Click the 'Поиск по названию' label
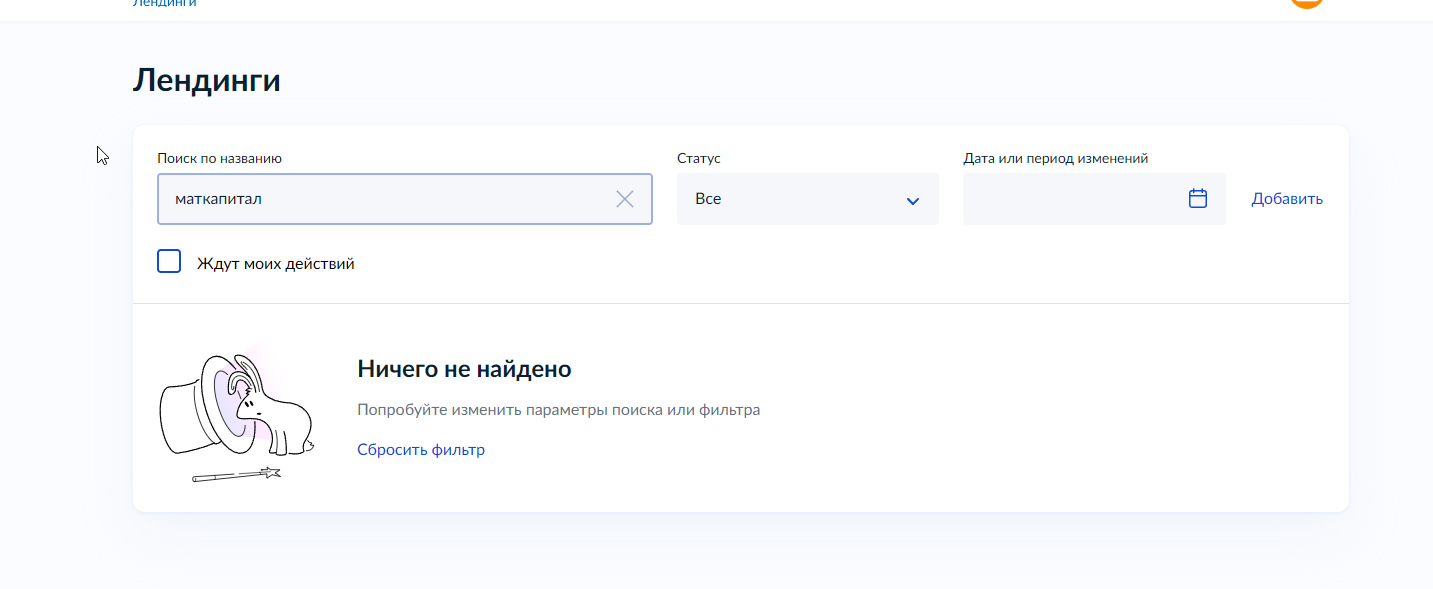The width and height of the screenshot is (1433, 589). pos(220,158)
